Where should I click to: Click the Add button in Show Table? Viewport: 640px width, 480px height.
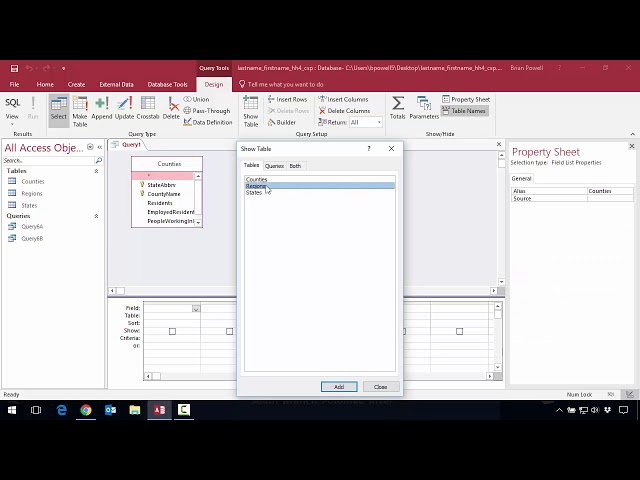click(339, 387)
